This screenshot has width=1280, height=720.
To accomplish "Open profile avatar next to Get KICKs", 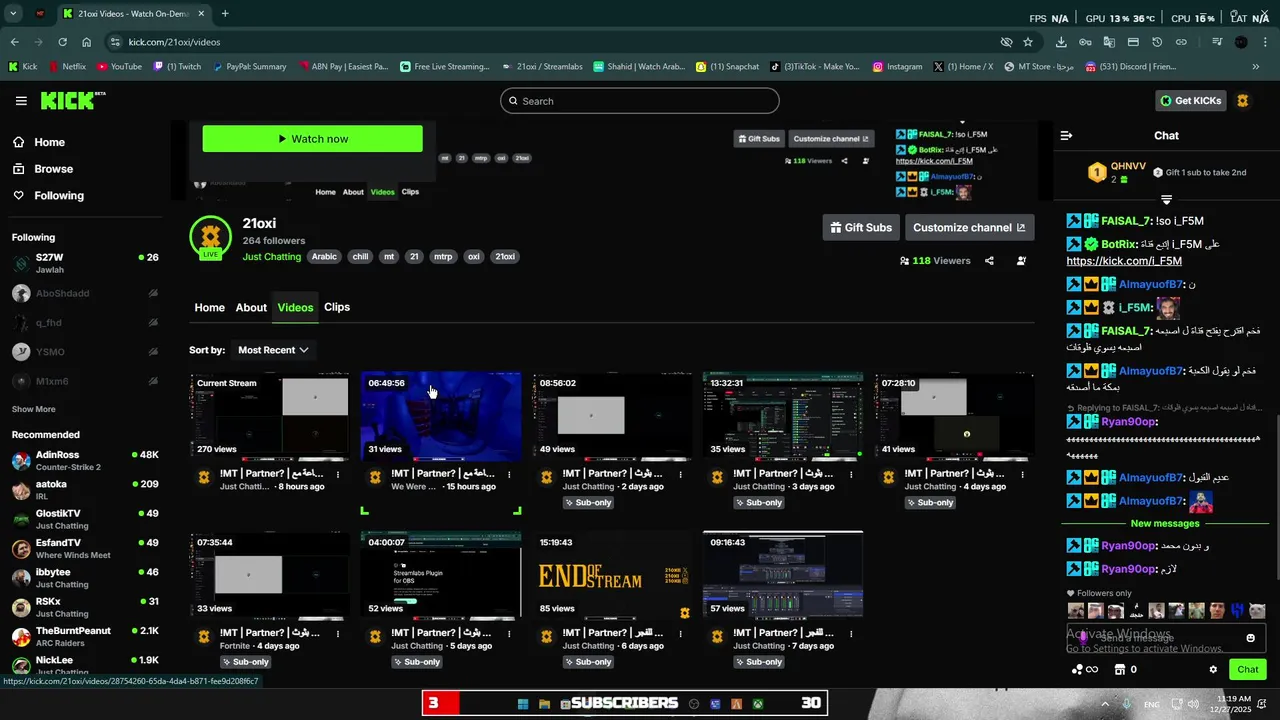I will click(x=1242, y=101).
